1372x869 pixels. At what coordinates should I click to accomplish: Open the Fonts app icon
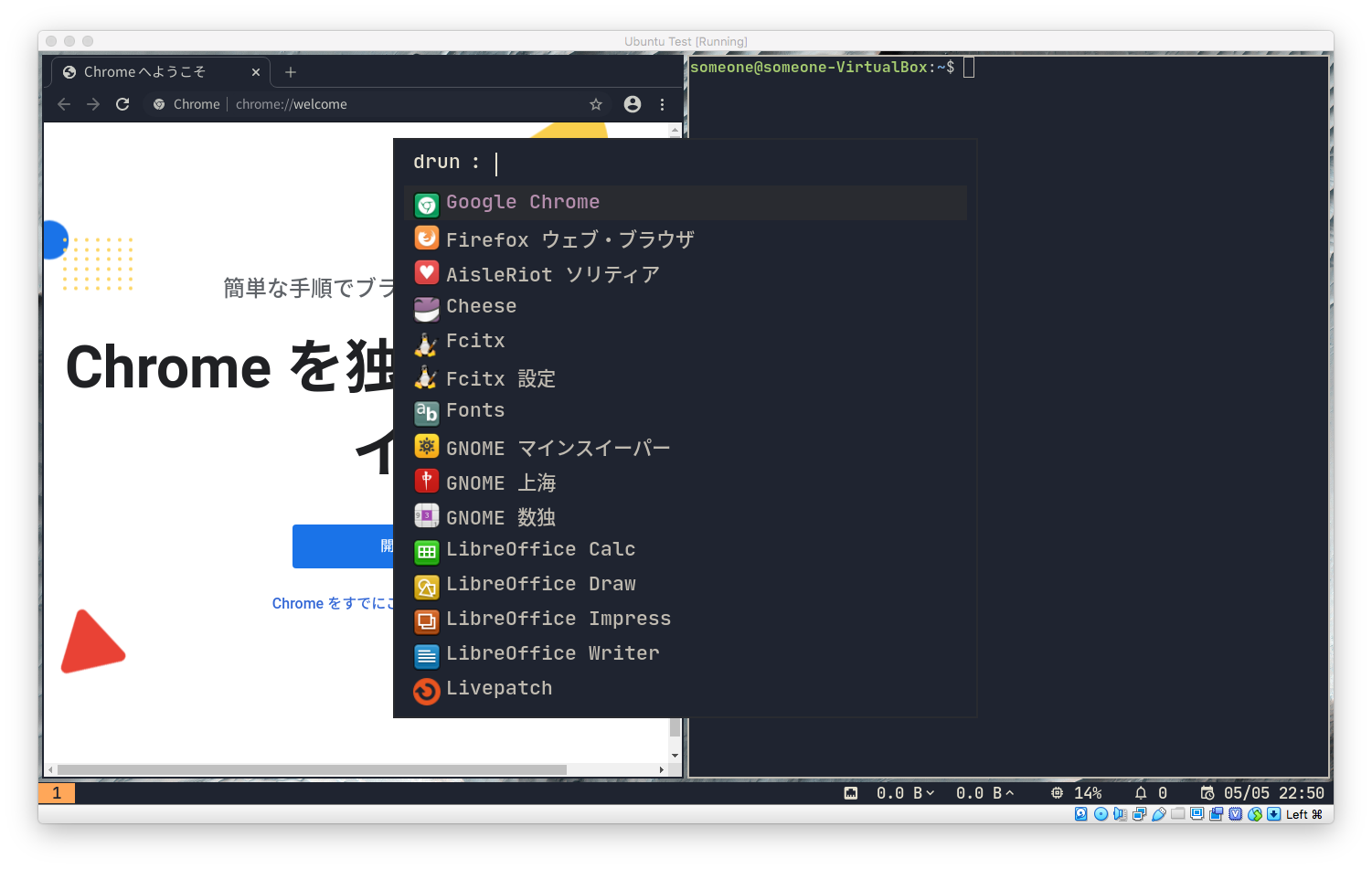(x=427, y=412)
